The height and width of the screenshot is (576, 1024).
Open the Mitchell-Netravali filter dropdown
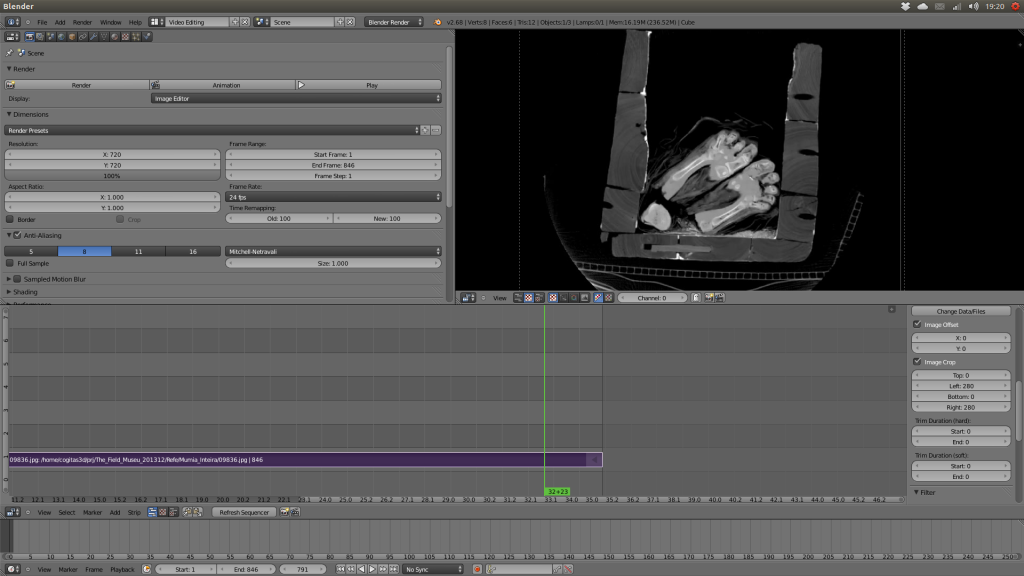coord(335,251)
